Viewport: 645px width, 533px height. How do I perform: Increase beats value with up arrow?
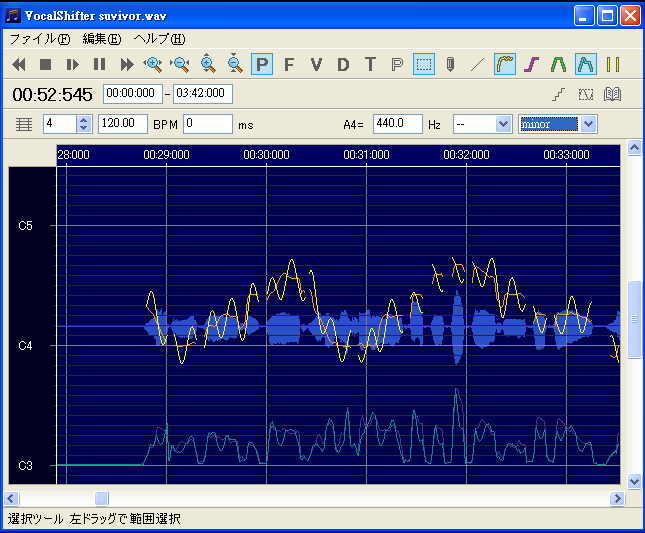pos(84,120)
